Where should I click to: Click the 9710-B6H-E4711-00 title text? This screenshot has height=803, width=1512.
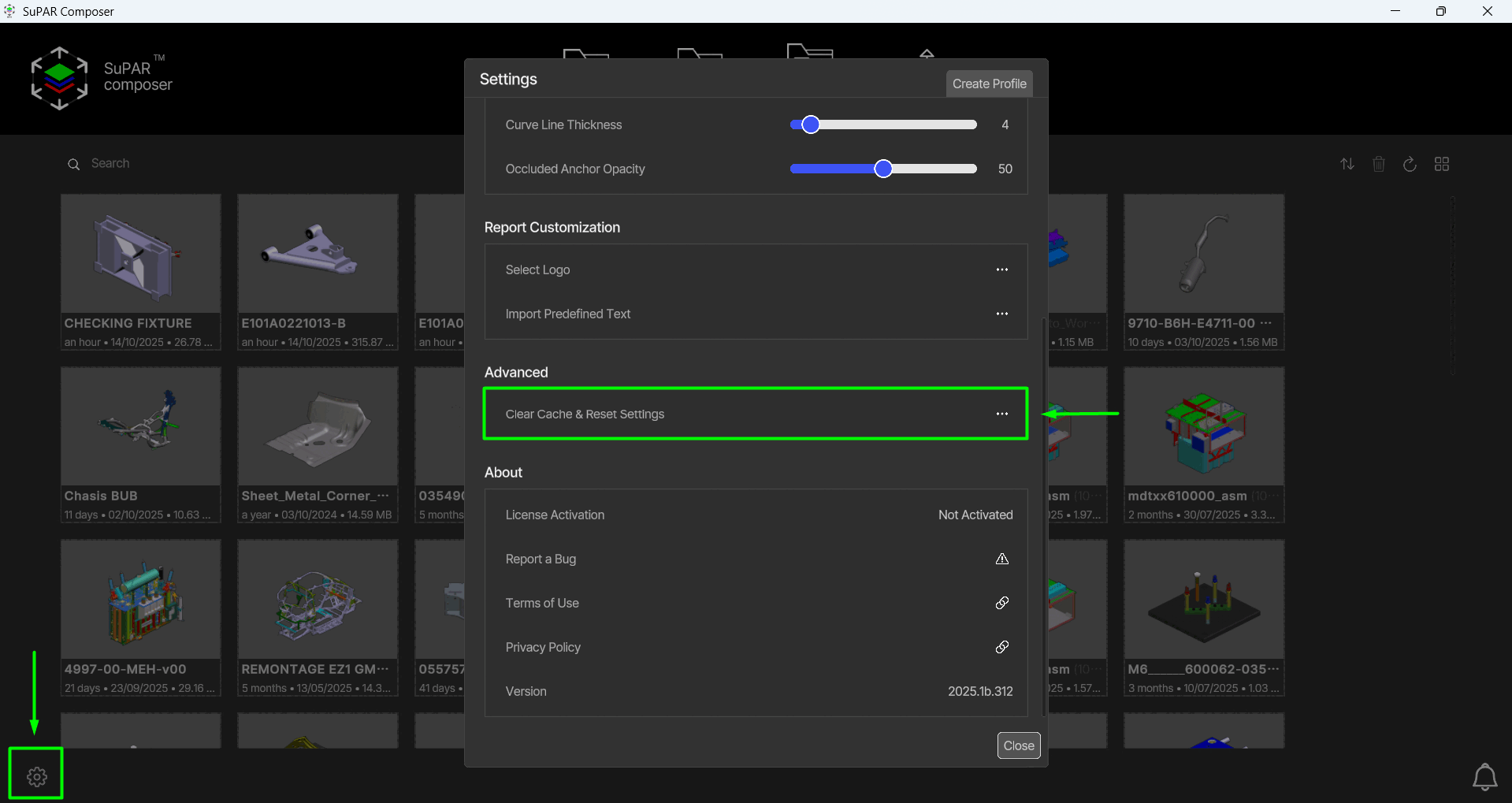[1191, 323]
